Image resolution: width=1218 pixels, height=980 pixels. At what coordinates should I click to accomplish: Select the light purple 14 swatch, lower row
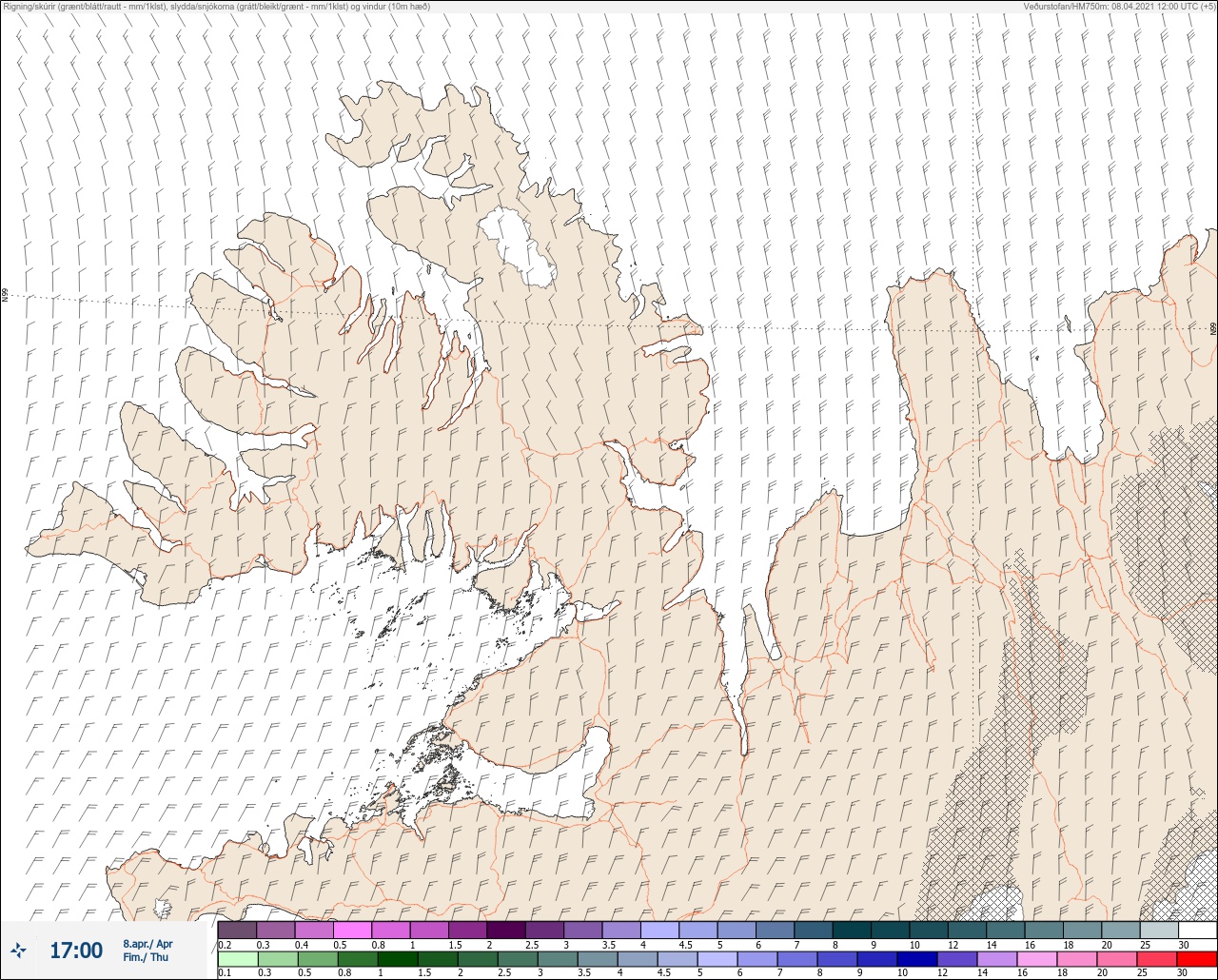point(997,959)
